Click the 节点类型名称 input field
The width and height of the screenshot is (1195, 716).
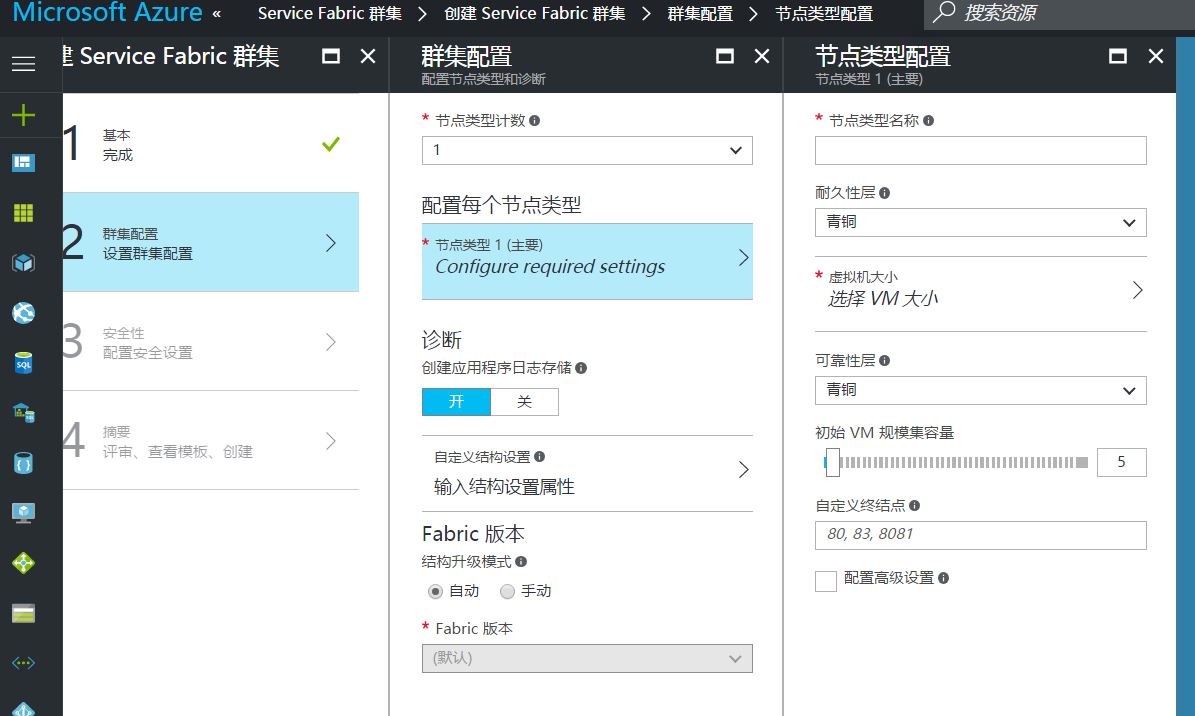(x=981, y=150)
